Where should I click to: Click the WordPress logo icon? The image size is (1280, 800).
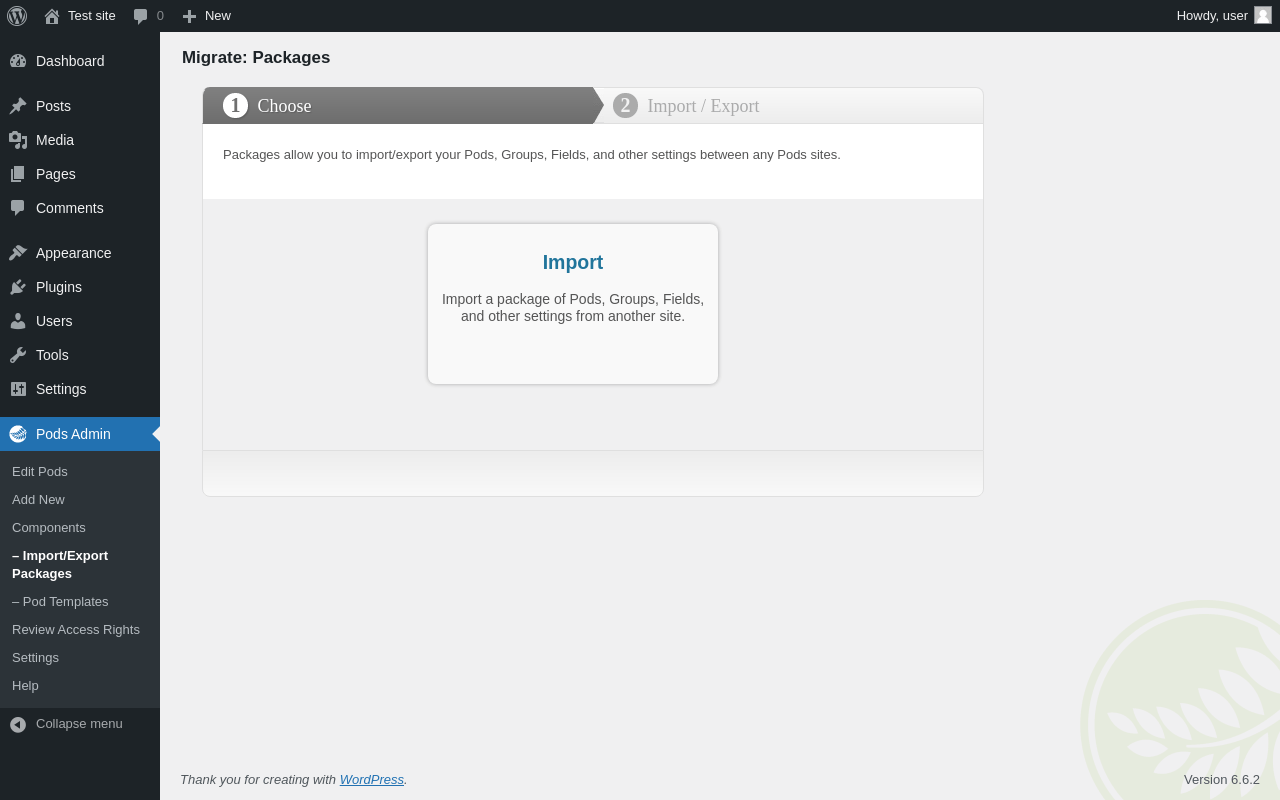point(17,16)
